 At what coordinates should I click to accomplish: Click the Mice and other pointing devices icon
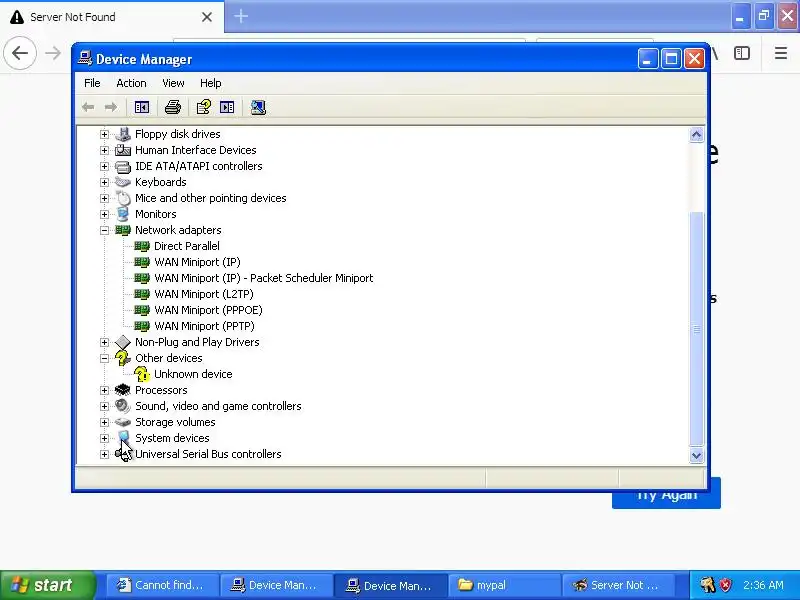(x=122, y=198)
